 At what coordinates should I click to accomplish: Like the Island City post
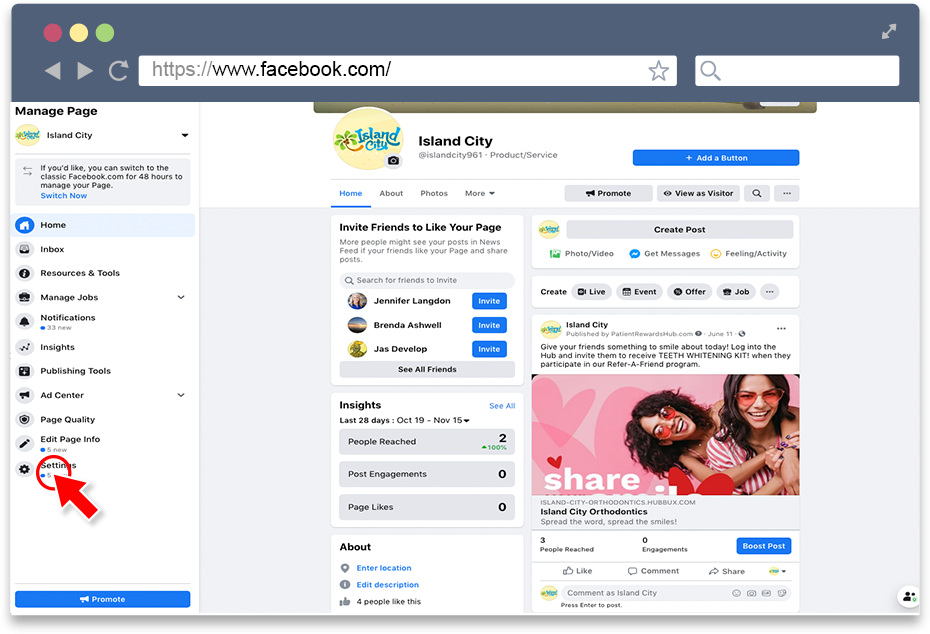point(577,571)
